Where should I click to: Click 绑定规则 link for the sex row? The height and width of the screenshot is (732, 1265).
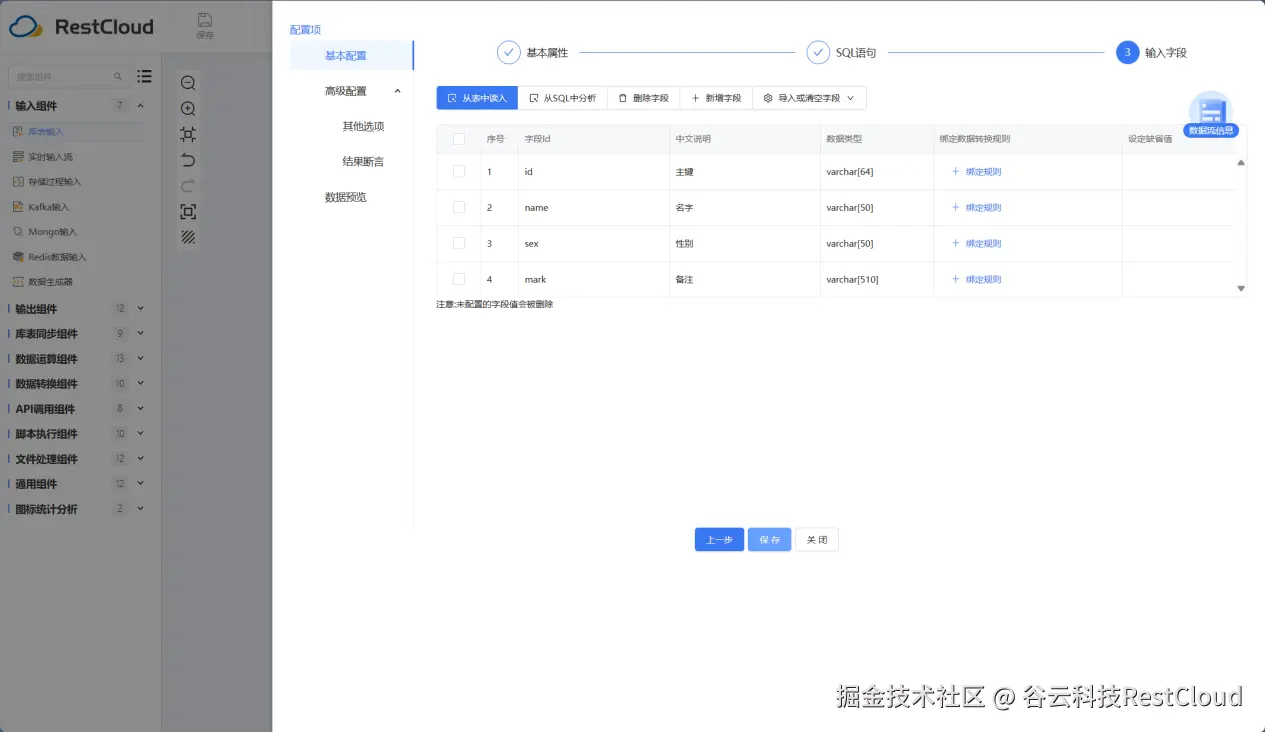pos(976,244)
